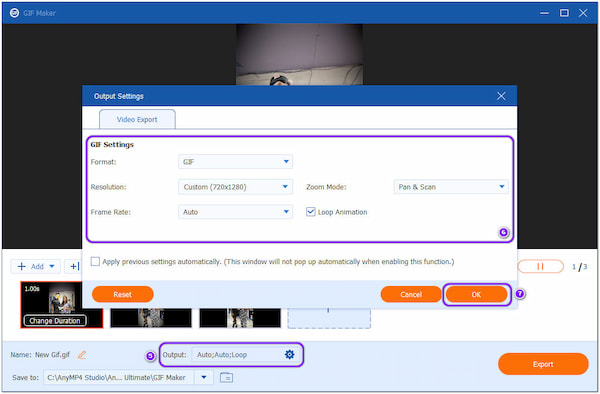Click the Reset button
The image size is (600, 394).
coord(122,294)
